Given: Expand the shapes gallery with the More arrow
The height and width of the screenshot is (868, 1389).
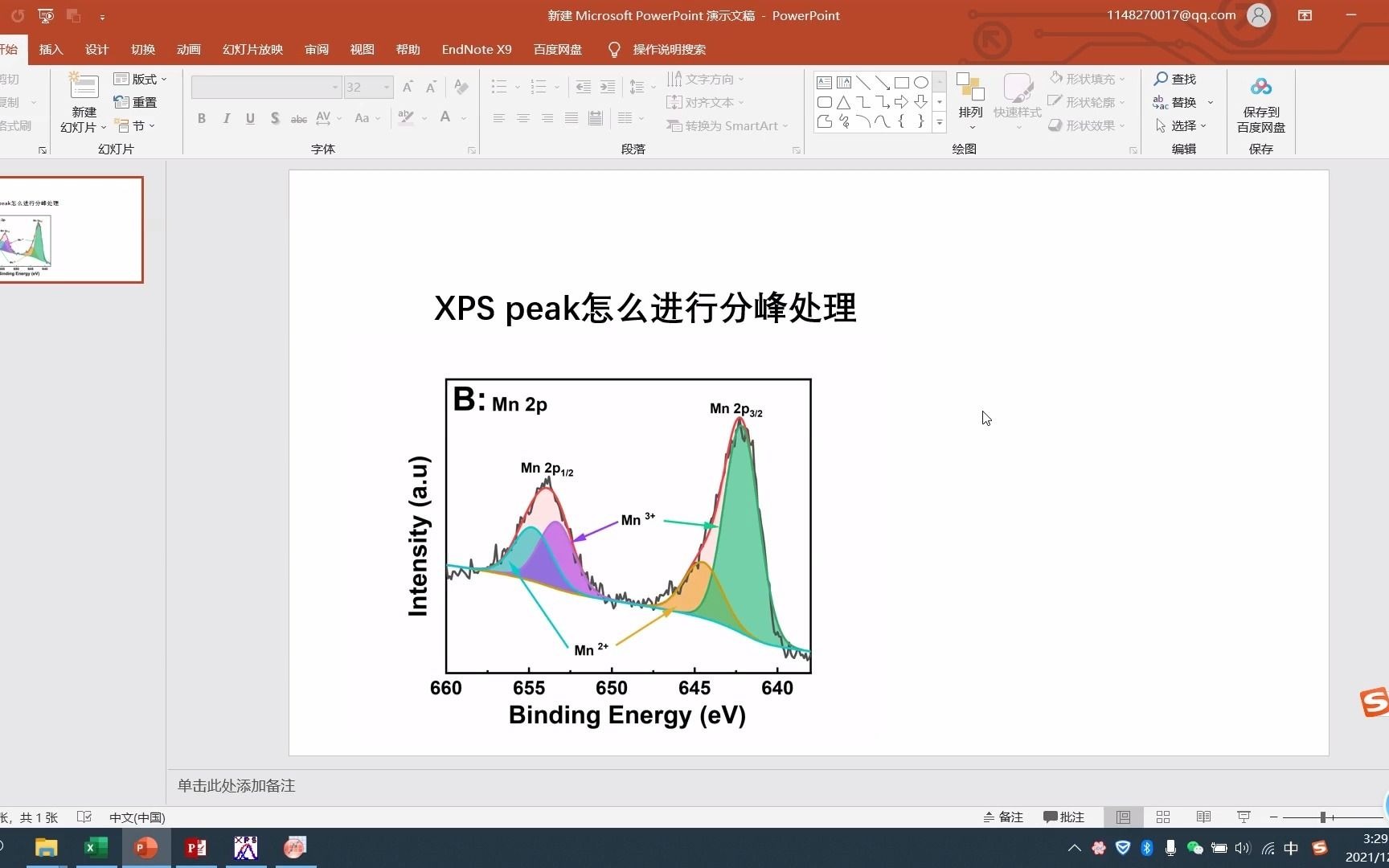Looking at the screenshot, I should tap(939, 122).
